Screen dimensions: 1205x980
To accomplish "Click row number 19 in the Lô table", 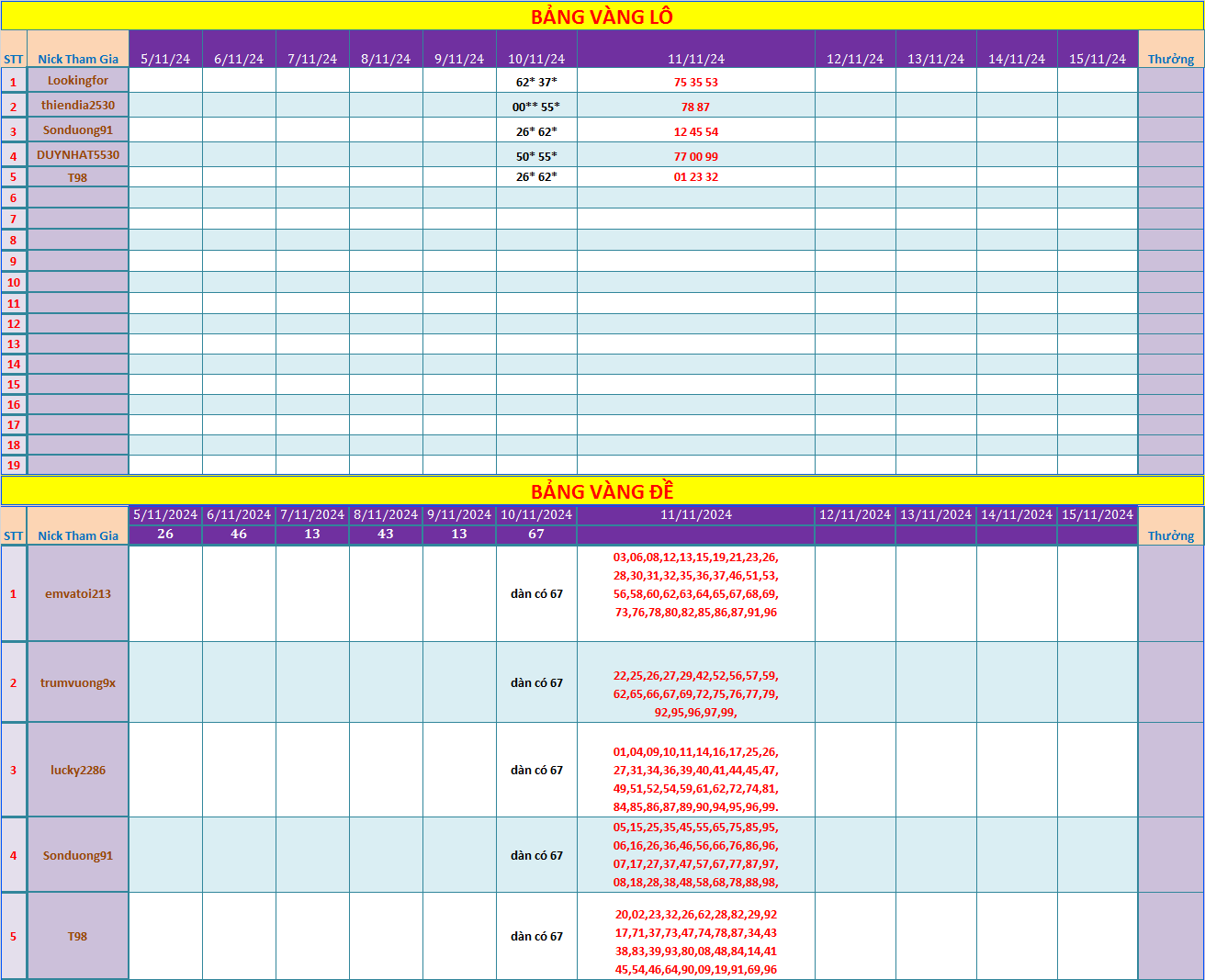I will coord(14,465).
